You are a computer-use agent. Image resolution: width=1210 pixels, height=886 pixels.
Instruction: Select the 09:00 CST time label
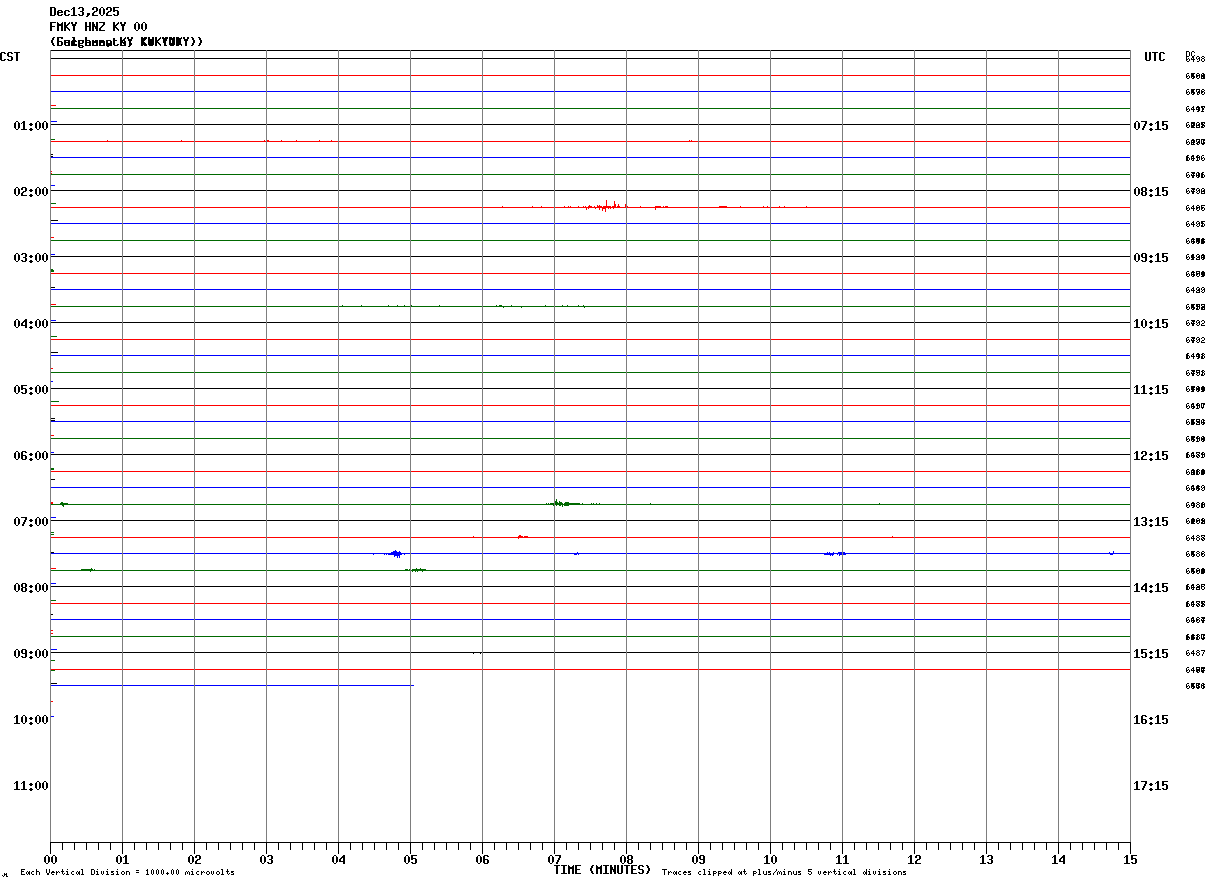(31, 653)
